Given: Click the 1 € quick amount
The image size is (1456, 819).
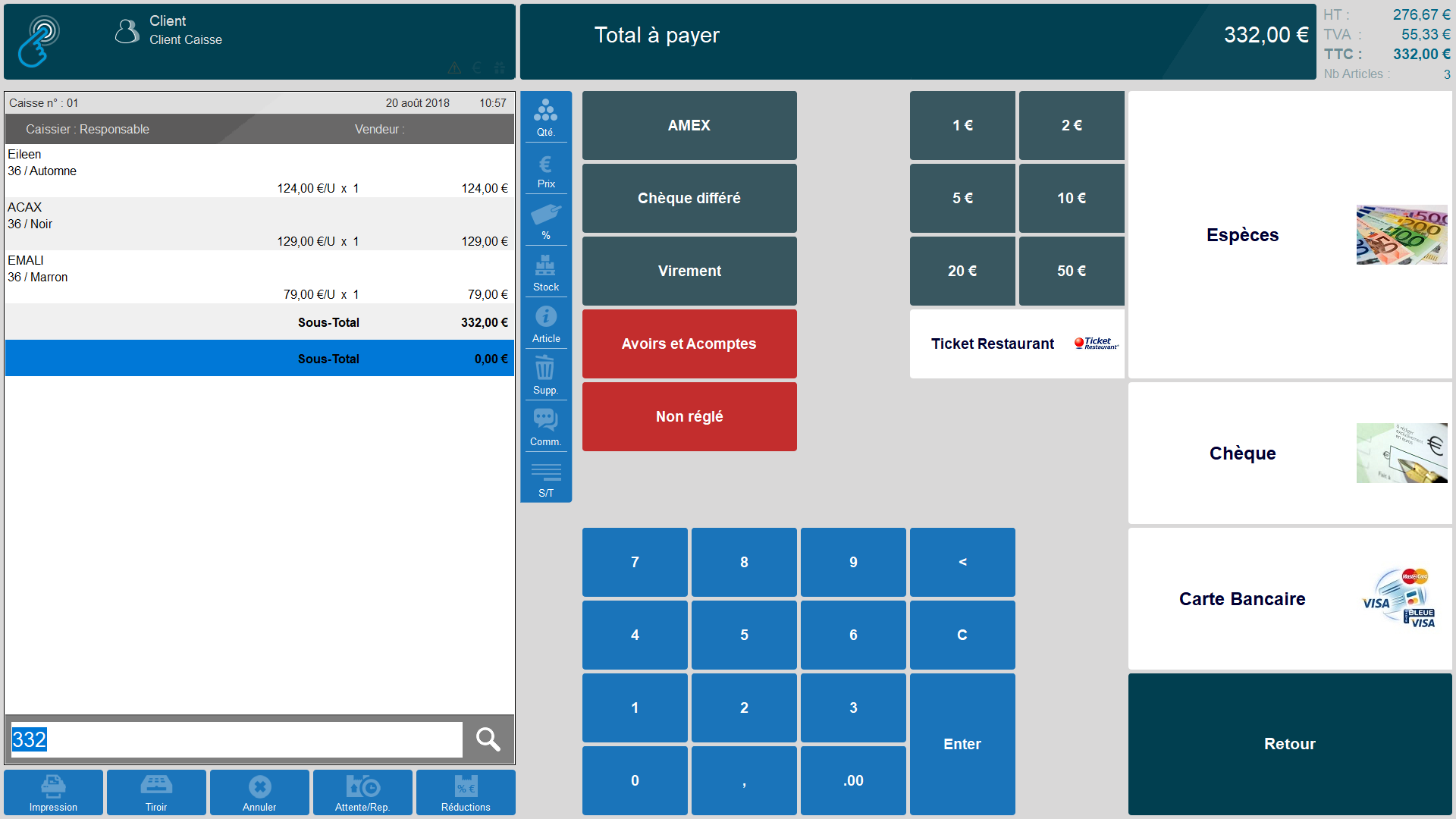Looking at the screenshot, I should tap(962, 125).
